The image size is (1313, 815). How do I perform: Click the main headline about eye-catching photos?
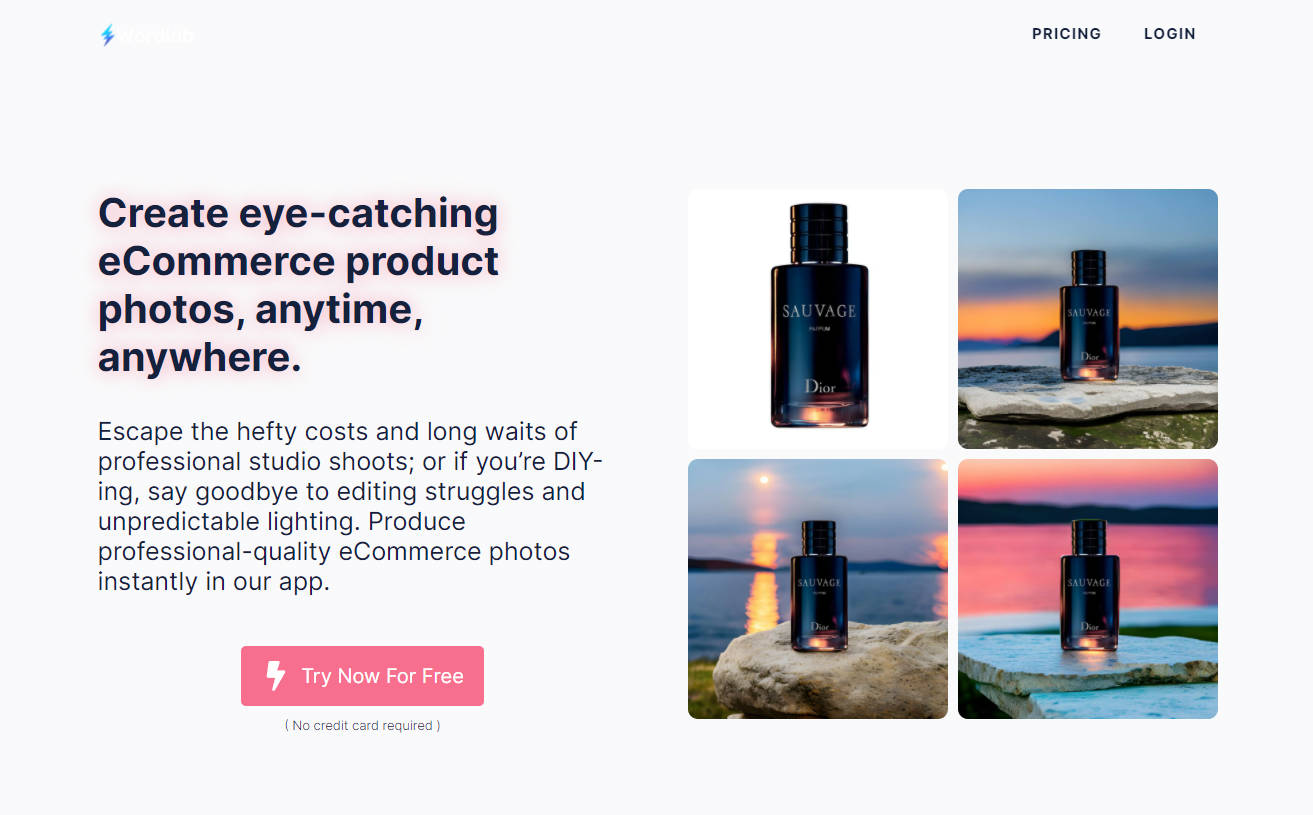tap(299, 285)
